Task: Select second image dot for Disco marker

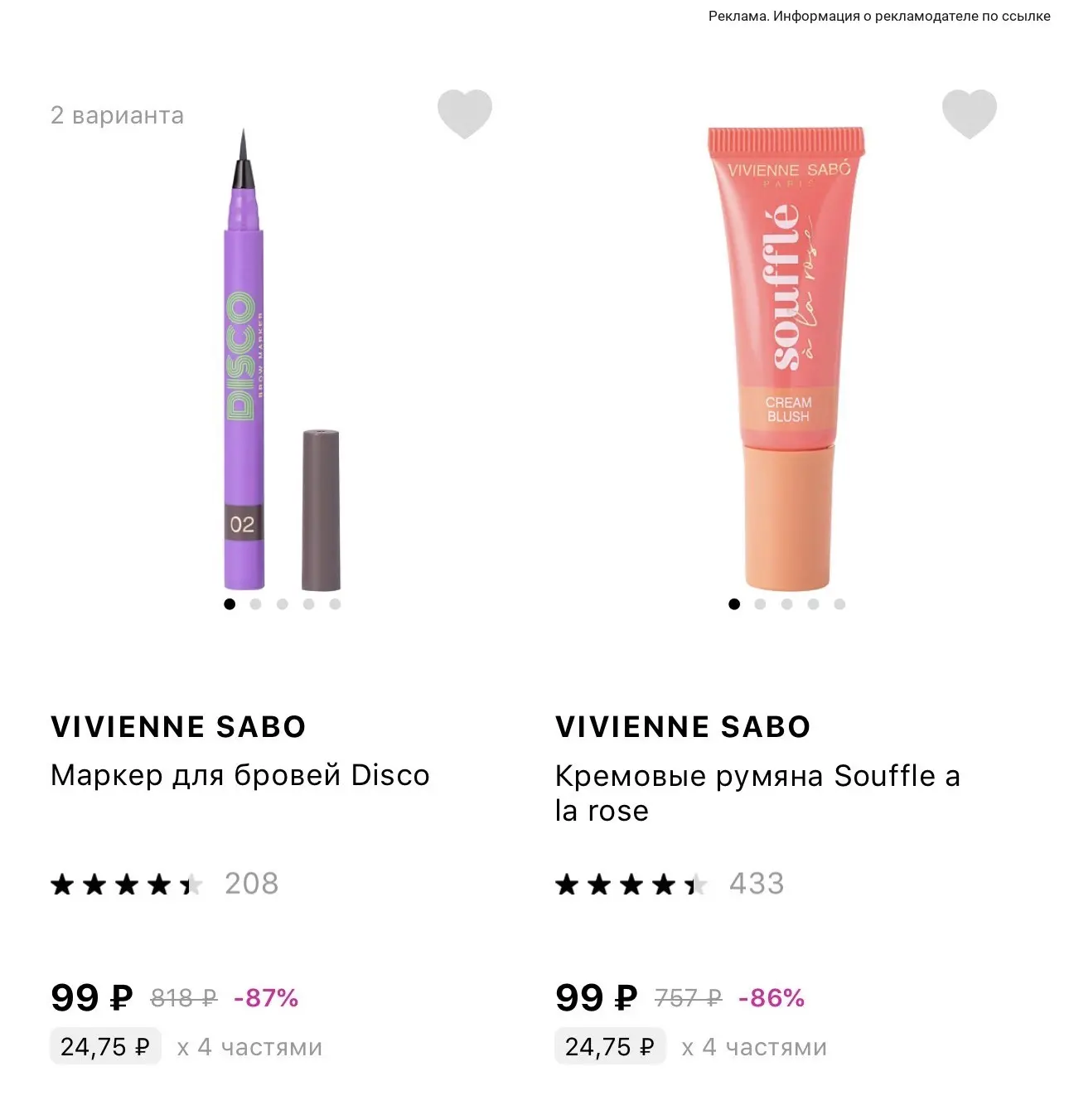Action: [255, 604]
